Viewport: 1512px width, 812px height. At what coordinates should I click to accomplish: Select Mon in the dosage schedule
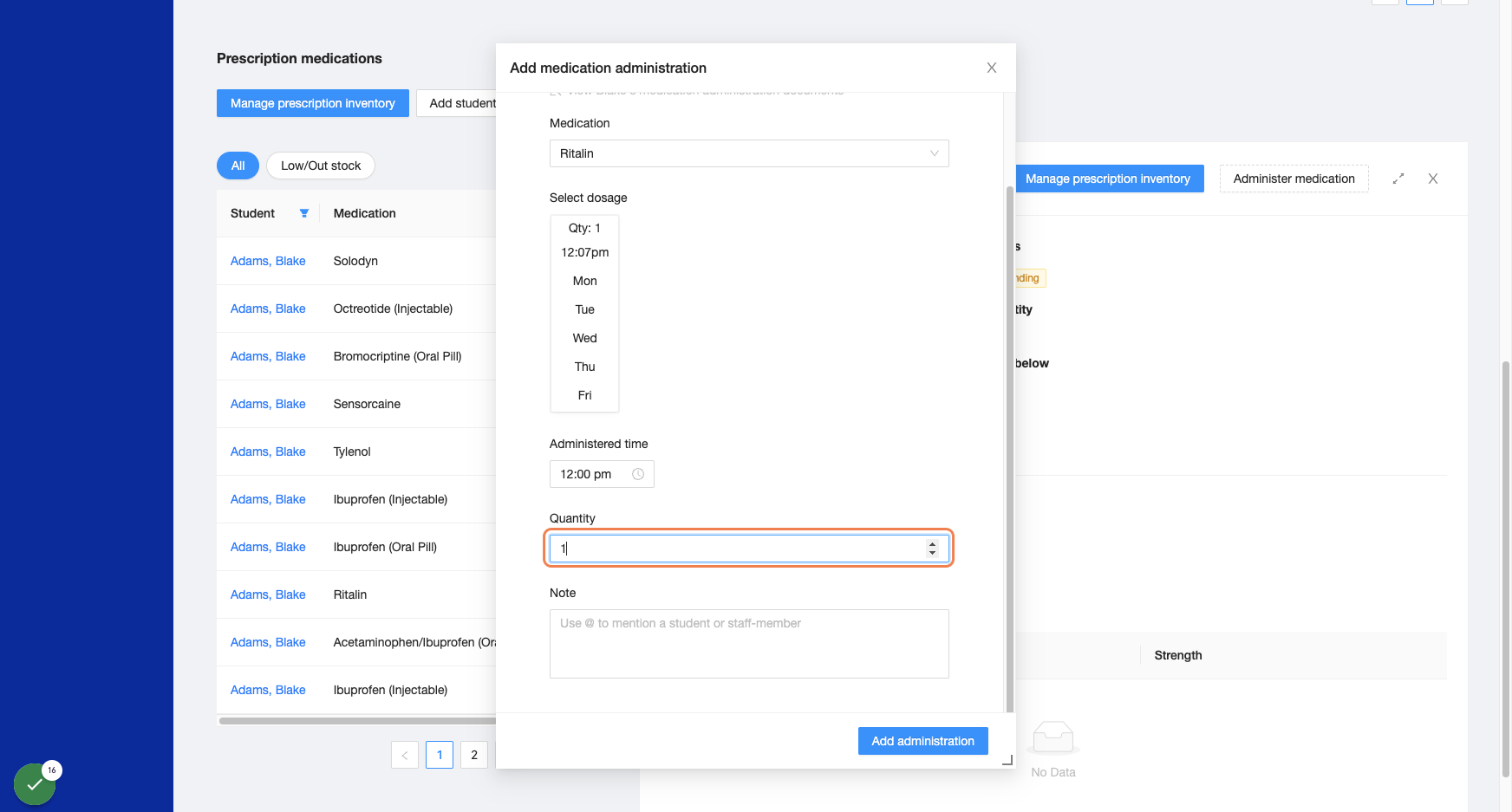coord(584,281)
